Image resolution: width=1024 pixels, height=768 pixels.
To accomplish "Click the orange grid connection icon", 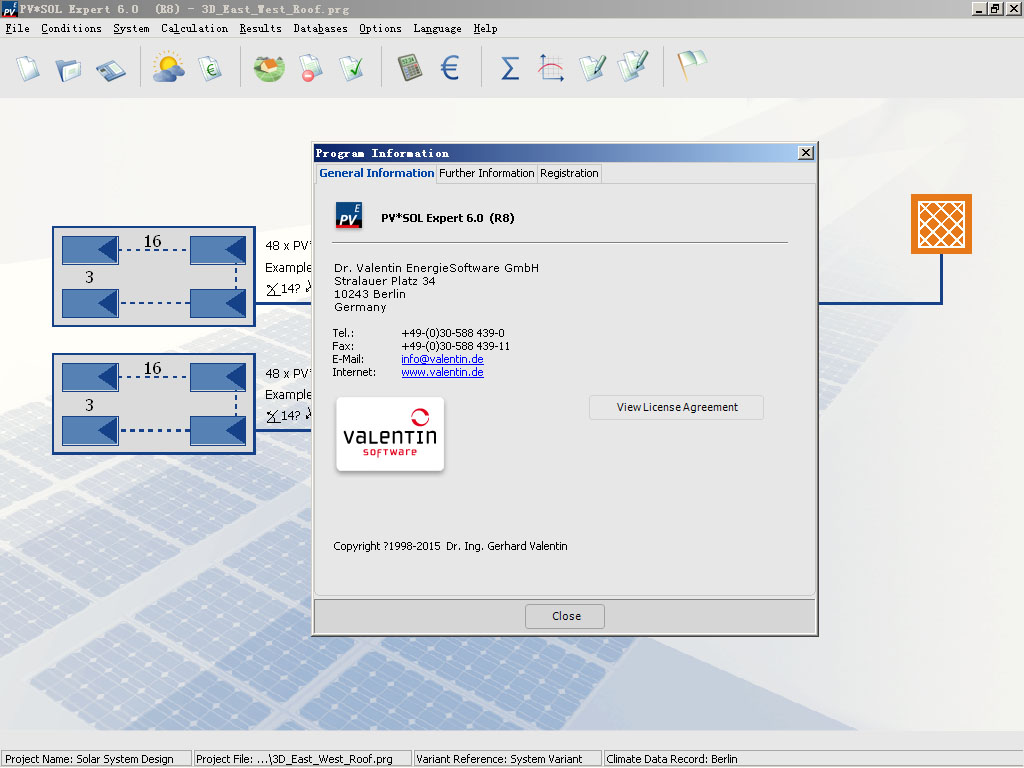I will tap(941, 224).
